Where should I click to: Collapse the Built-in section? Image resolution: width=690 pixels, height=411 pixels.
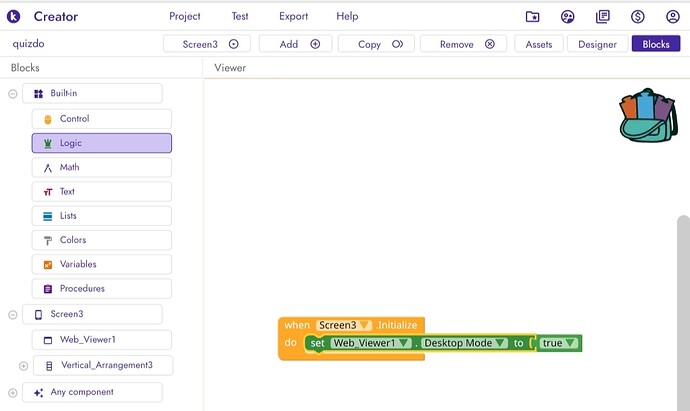[13, 94]
